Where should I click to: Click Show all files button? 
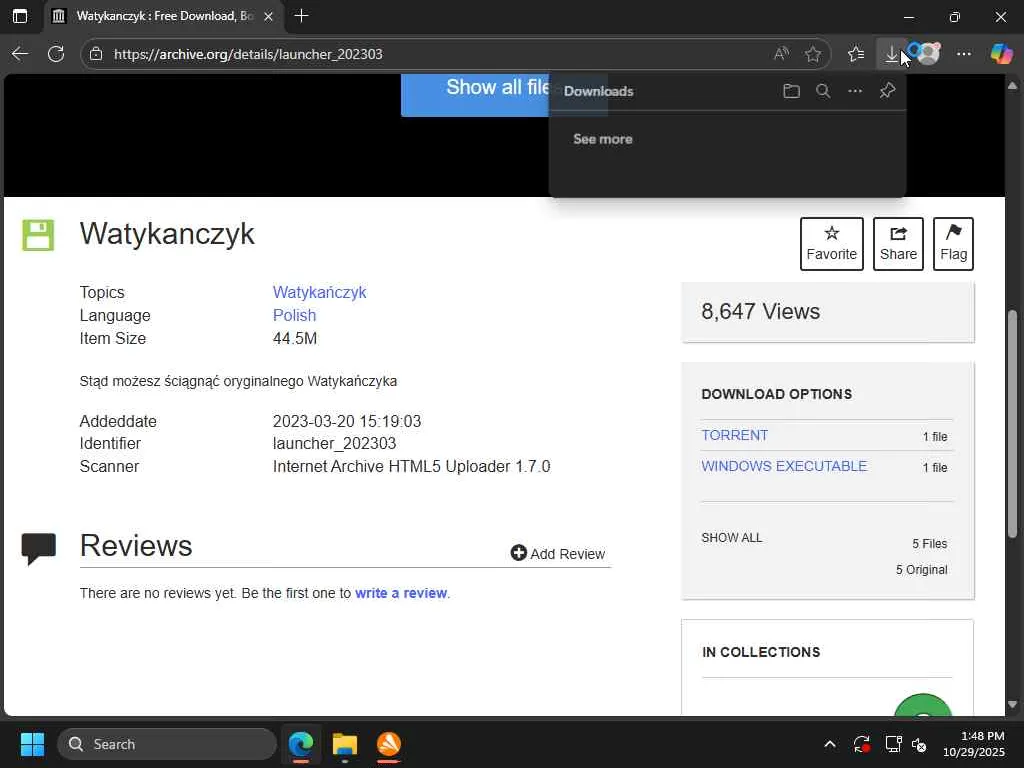(x=475, y=95)
